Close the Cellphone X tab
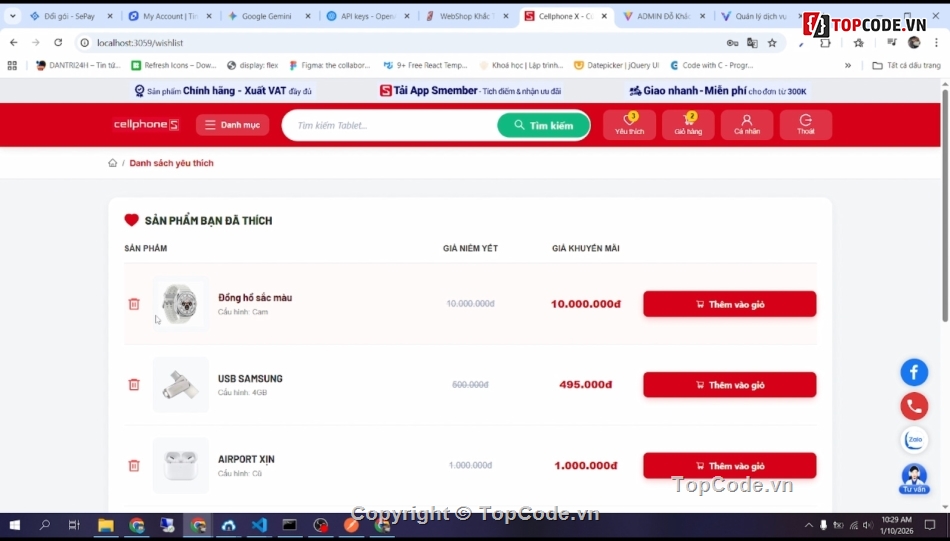This screenshot has height=541, width=950. 604,16
